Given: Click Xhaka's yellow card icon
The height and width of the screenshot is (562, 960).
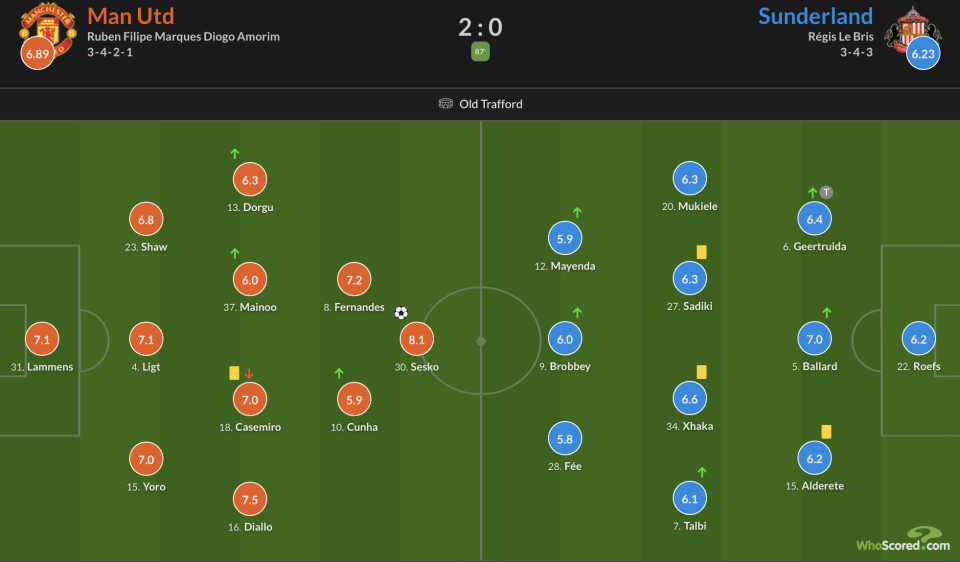Looking at the screenshot, I should (701, 372).
